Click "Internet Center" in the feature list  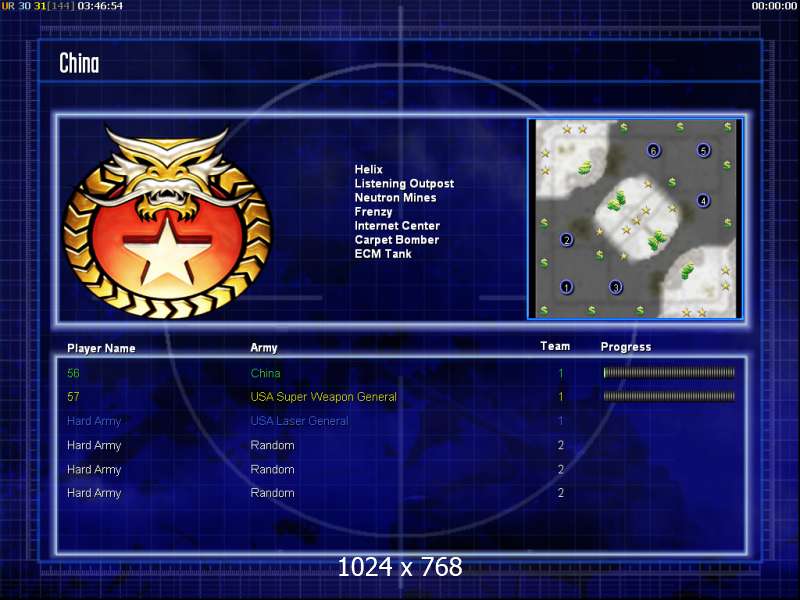397,226
